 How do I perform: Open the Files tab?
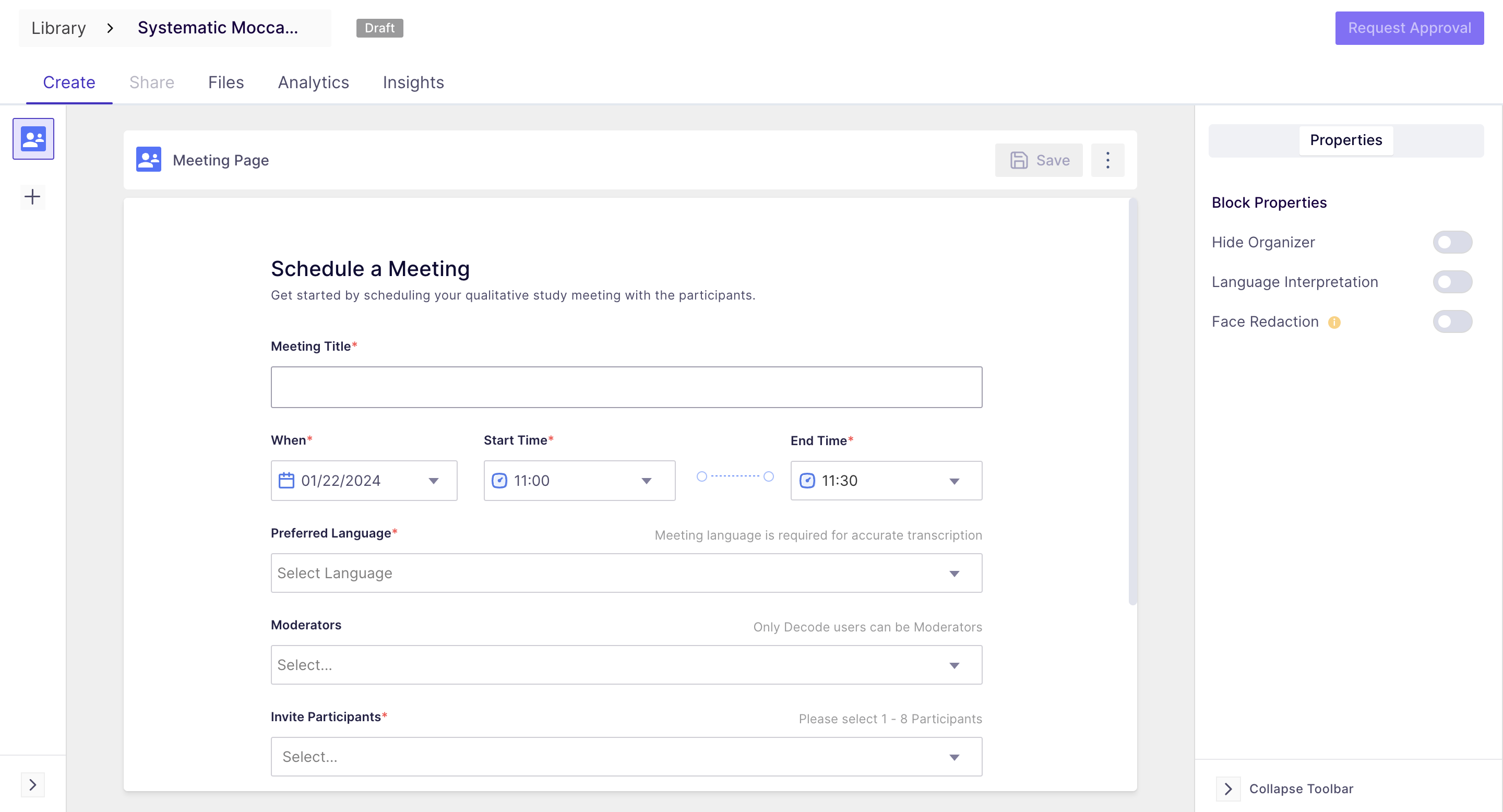(226, 83)
